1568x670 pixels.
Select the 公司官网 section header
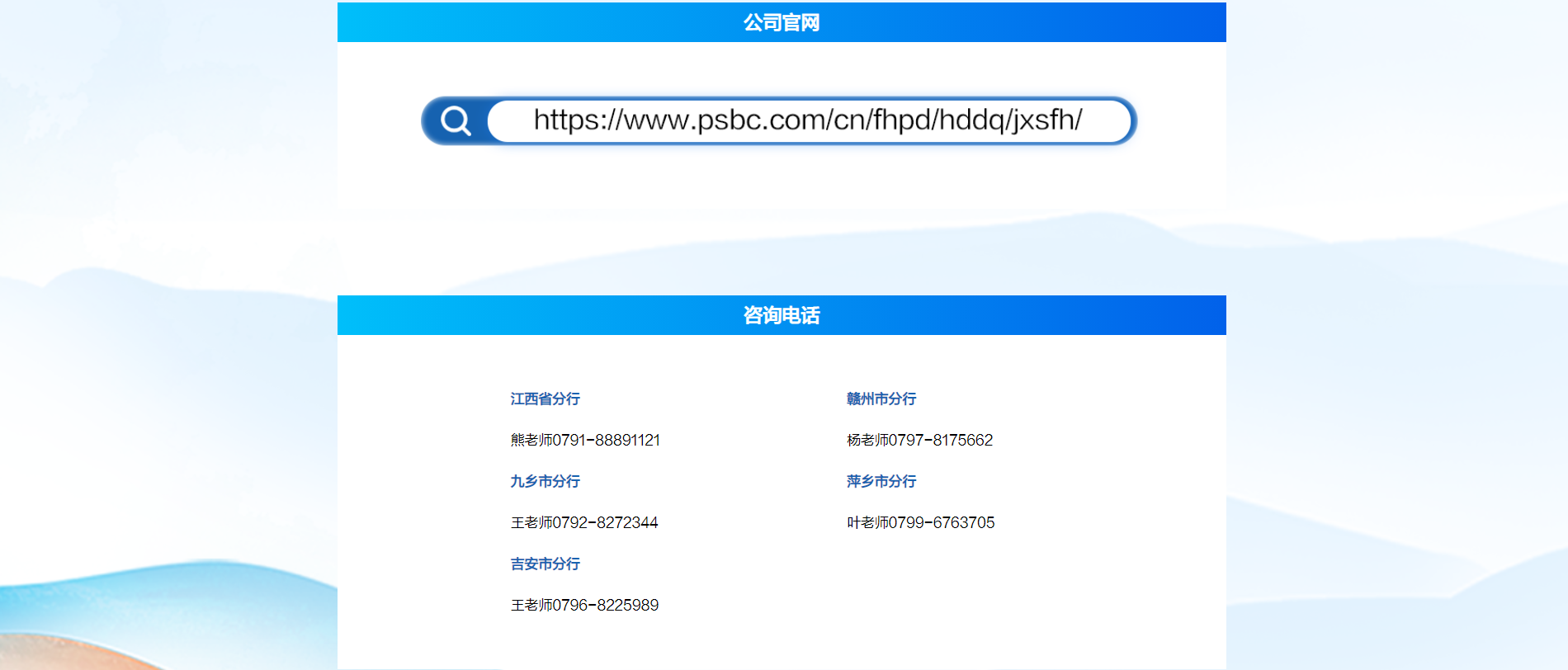[x=782, y=22]
